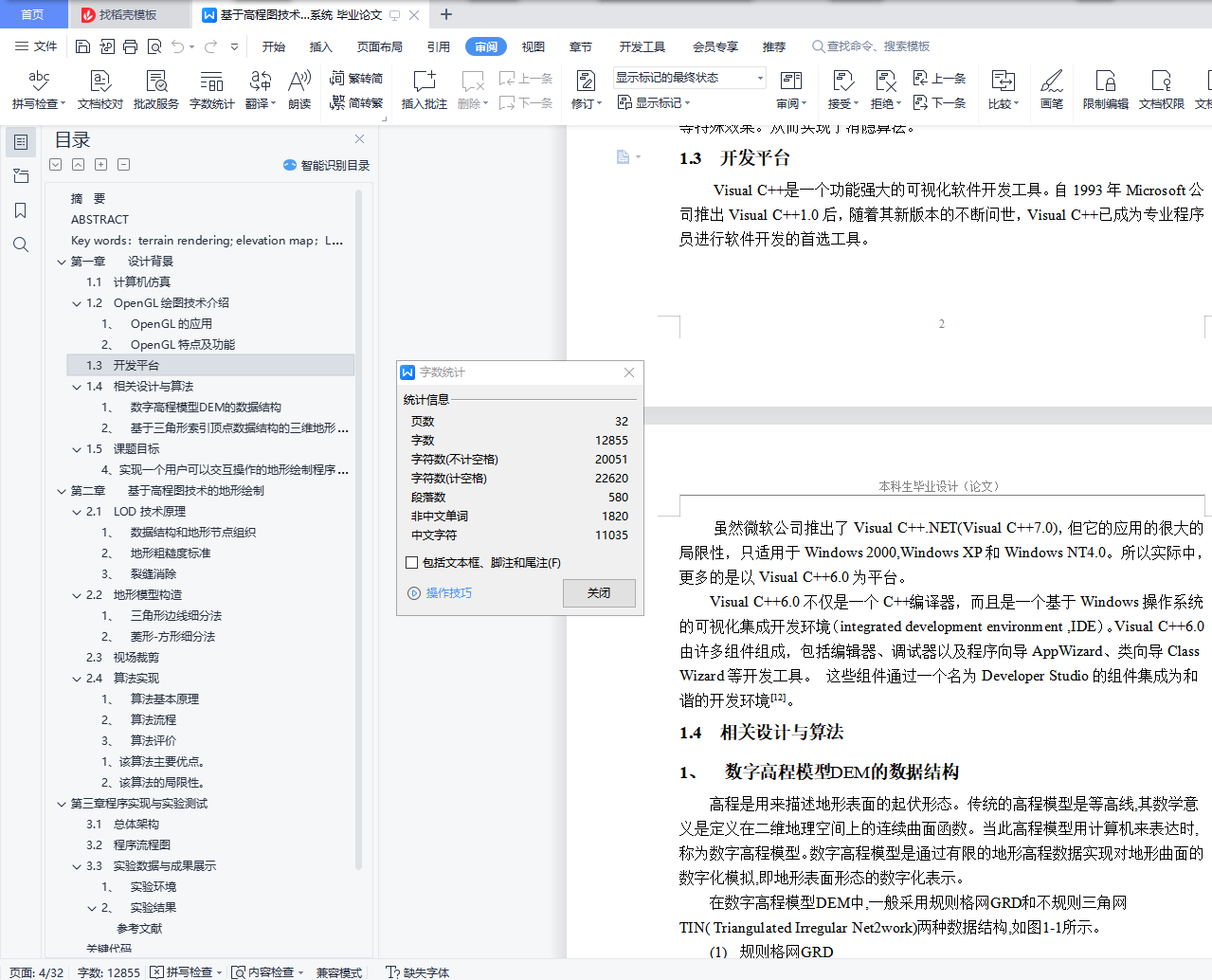
Task: Close the 目录 outline panel
Action: click(x=359, y=139)
